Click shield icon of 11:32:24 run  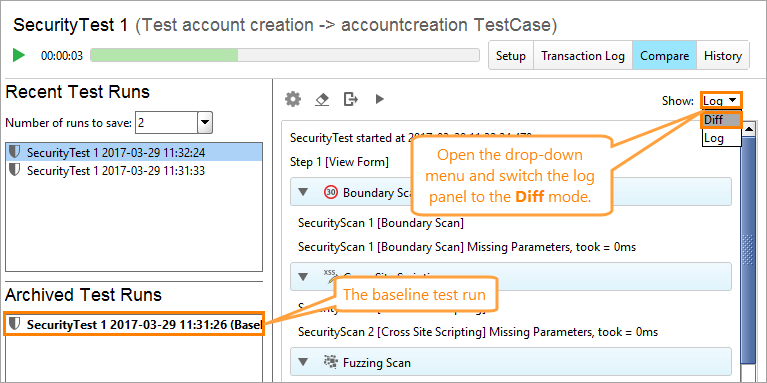coord(15,153)
